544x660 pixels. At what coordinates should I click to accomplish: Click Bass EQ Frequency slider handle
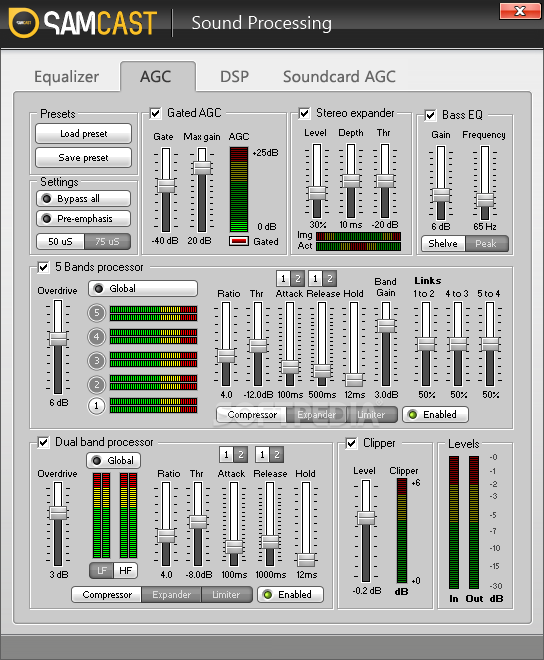485,200
